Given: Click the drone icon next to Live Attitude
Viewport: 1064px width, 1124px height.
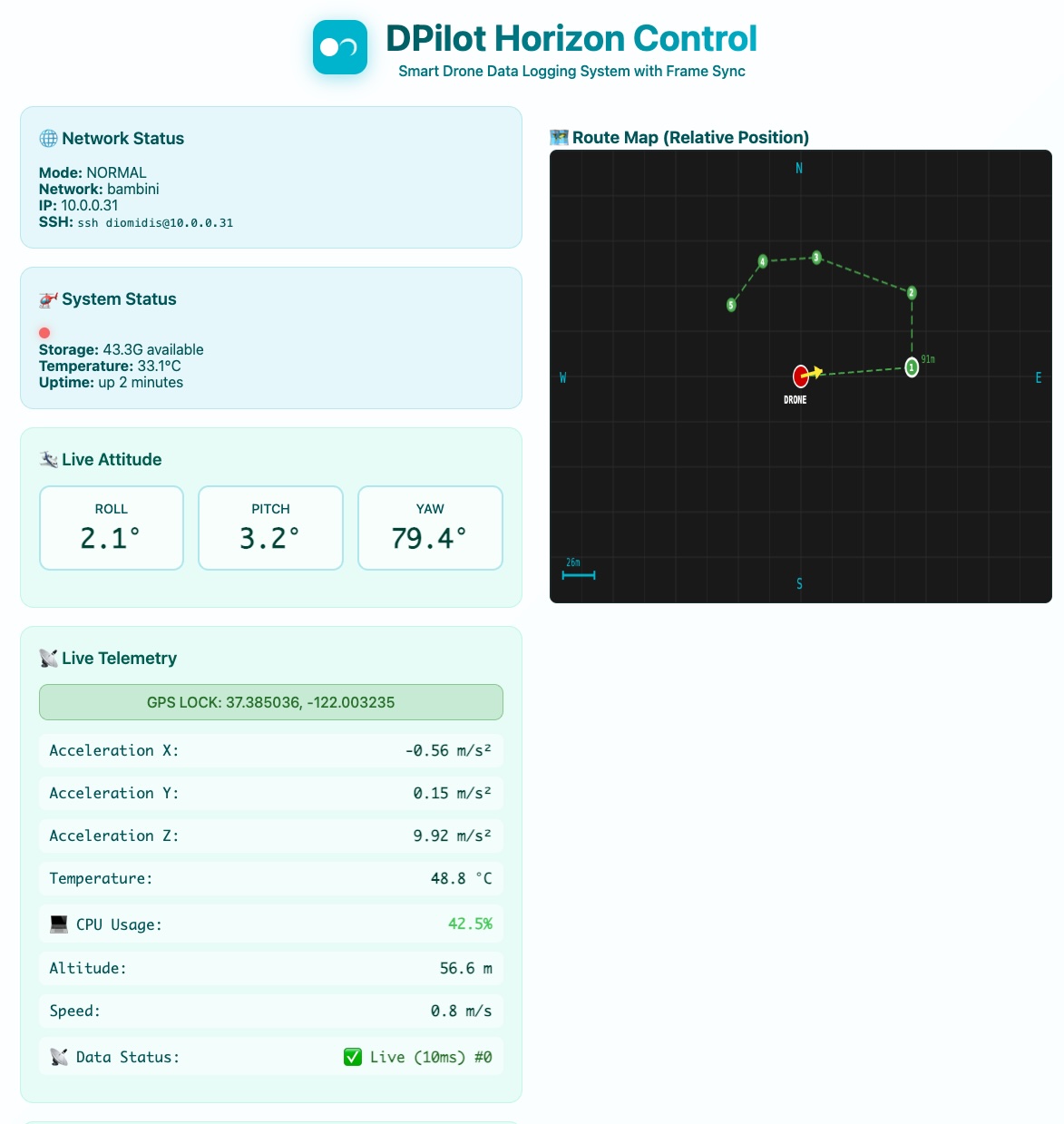Looking at the screenshot, I should pyautogui.click(x=46, y=459).
